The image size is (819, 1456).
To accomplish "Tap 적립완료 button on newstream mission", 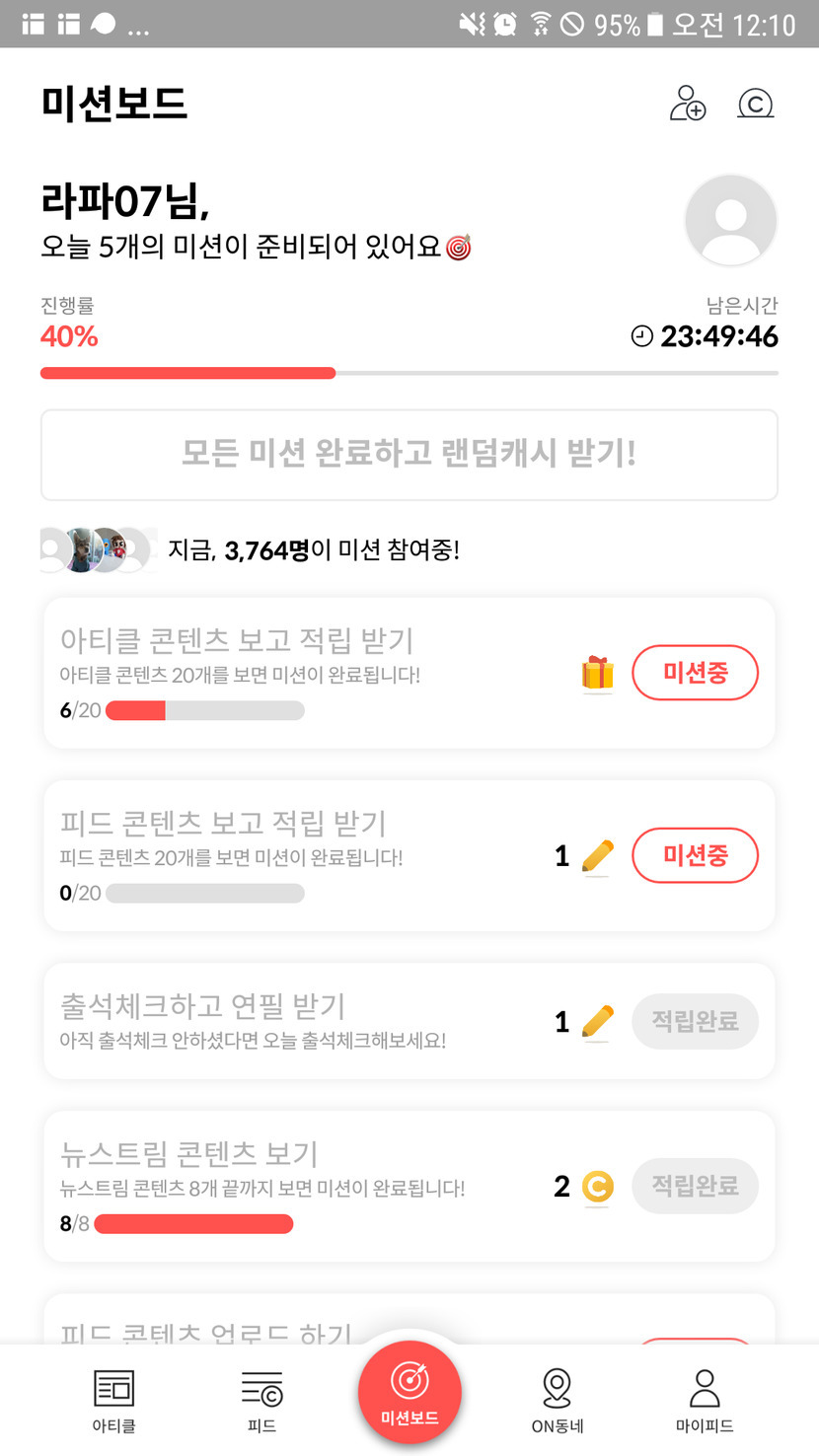I will pos(695,1186).
